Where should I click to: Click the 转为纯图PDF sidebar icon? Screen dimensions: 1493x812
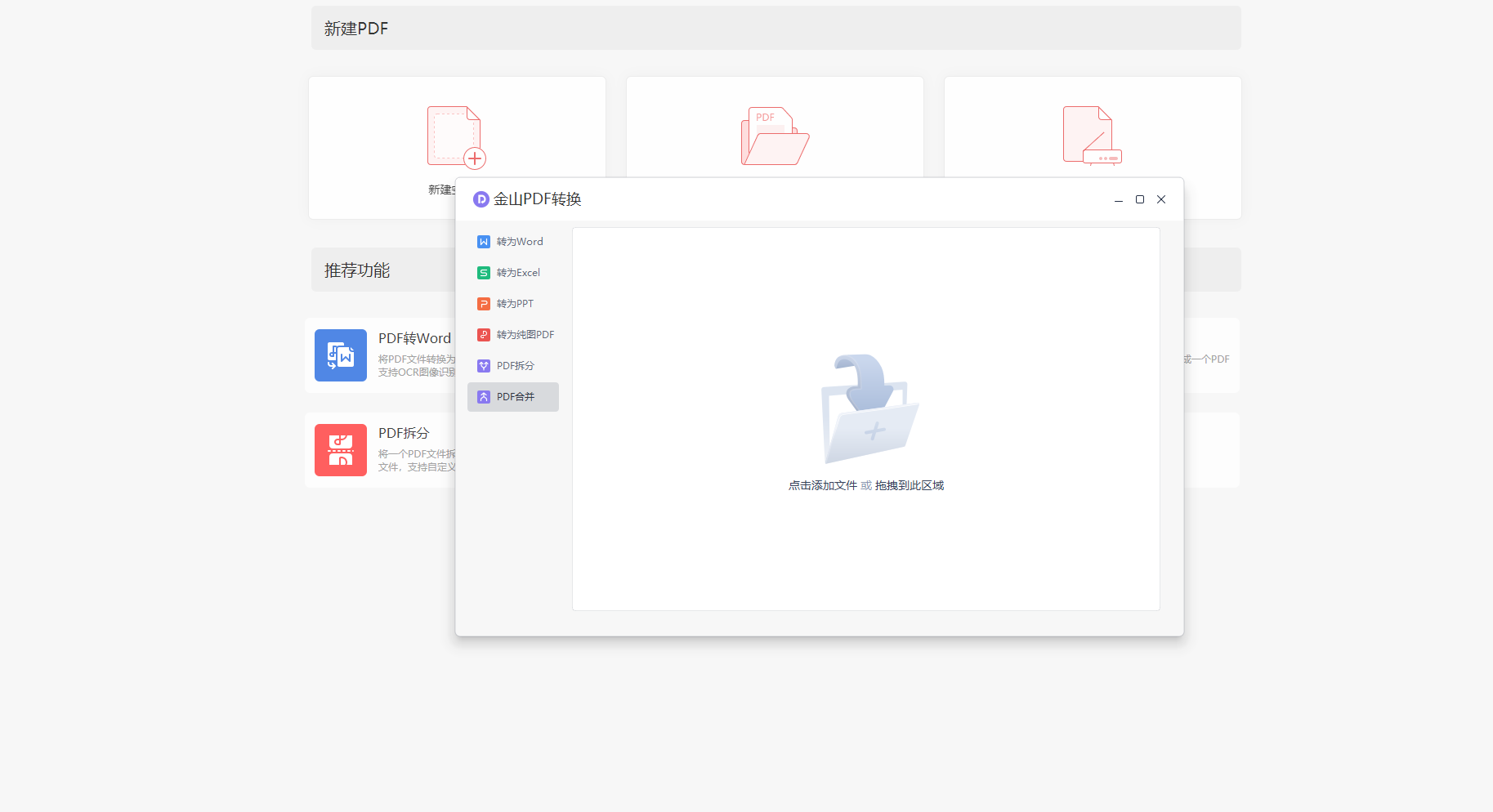[484, 335]
